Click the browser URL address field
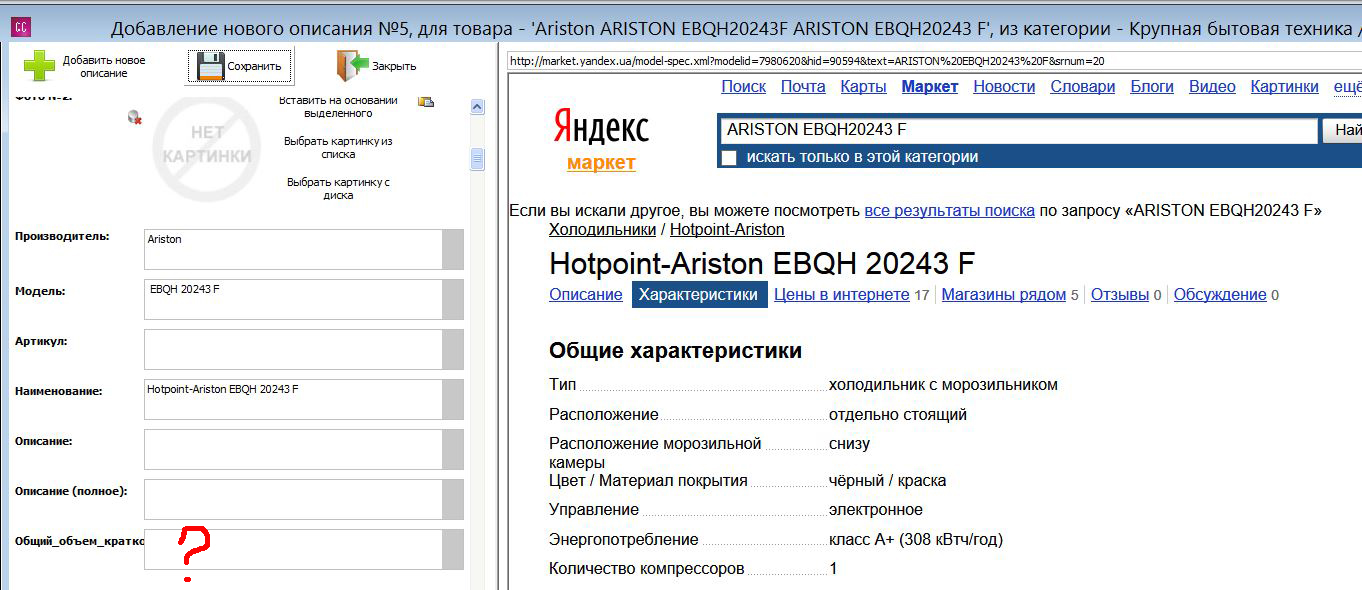Image resolution: width=1362 pixels, height=590 pixels. point(934,61)
